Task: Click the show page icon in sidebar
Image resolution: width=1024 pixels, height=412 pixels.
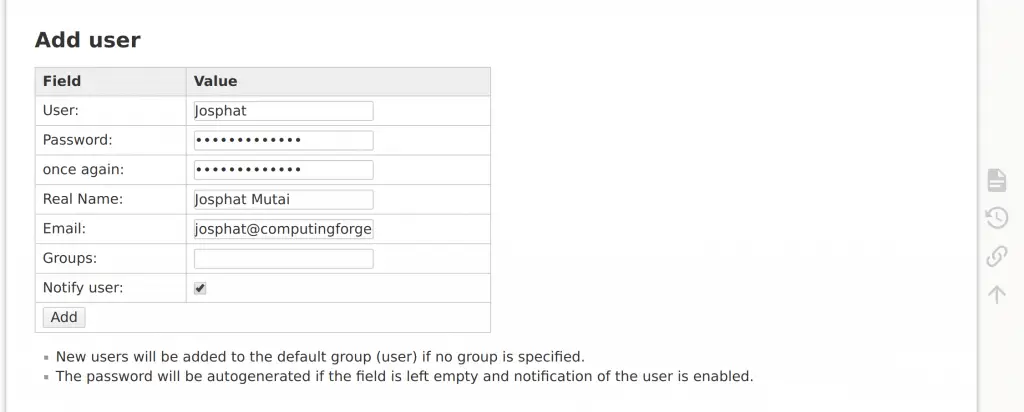Action: pyautogui.click(x=996, y=180)
